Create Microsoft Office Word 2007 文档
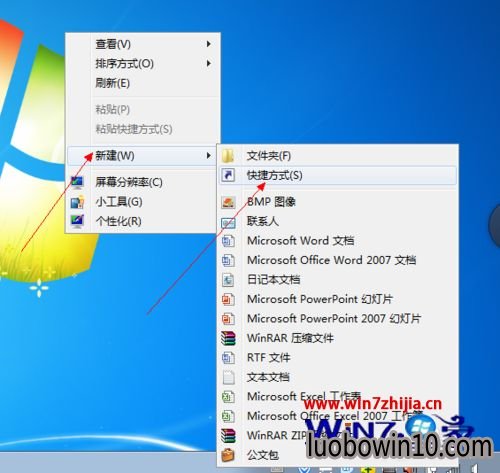 coord(338,260)
